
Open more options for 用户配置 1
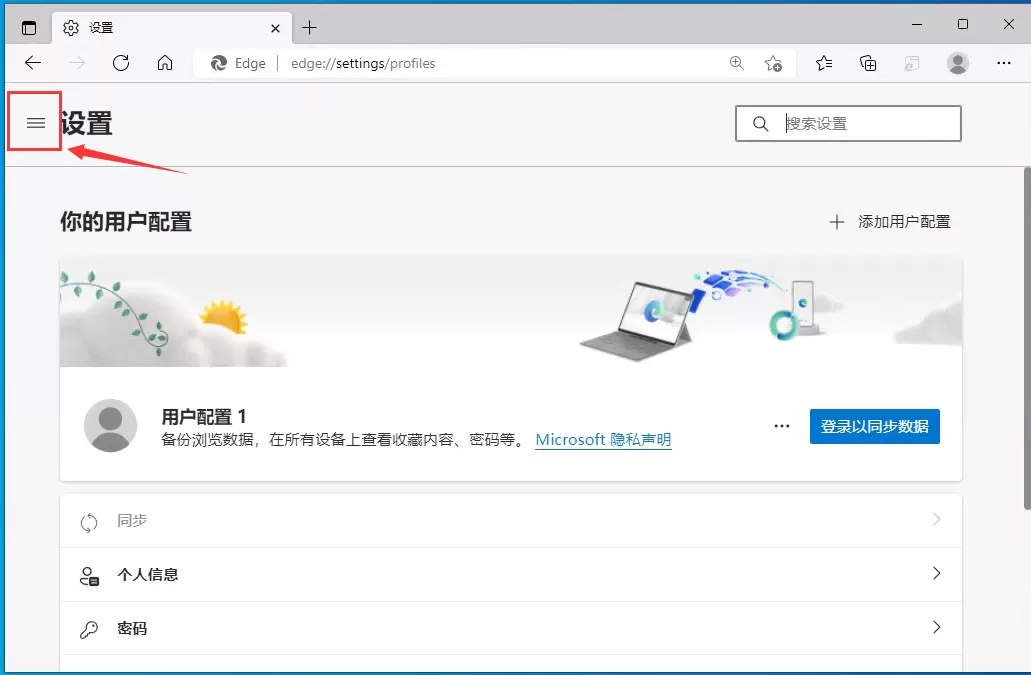tap(781, 426)
